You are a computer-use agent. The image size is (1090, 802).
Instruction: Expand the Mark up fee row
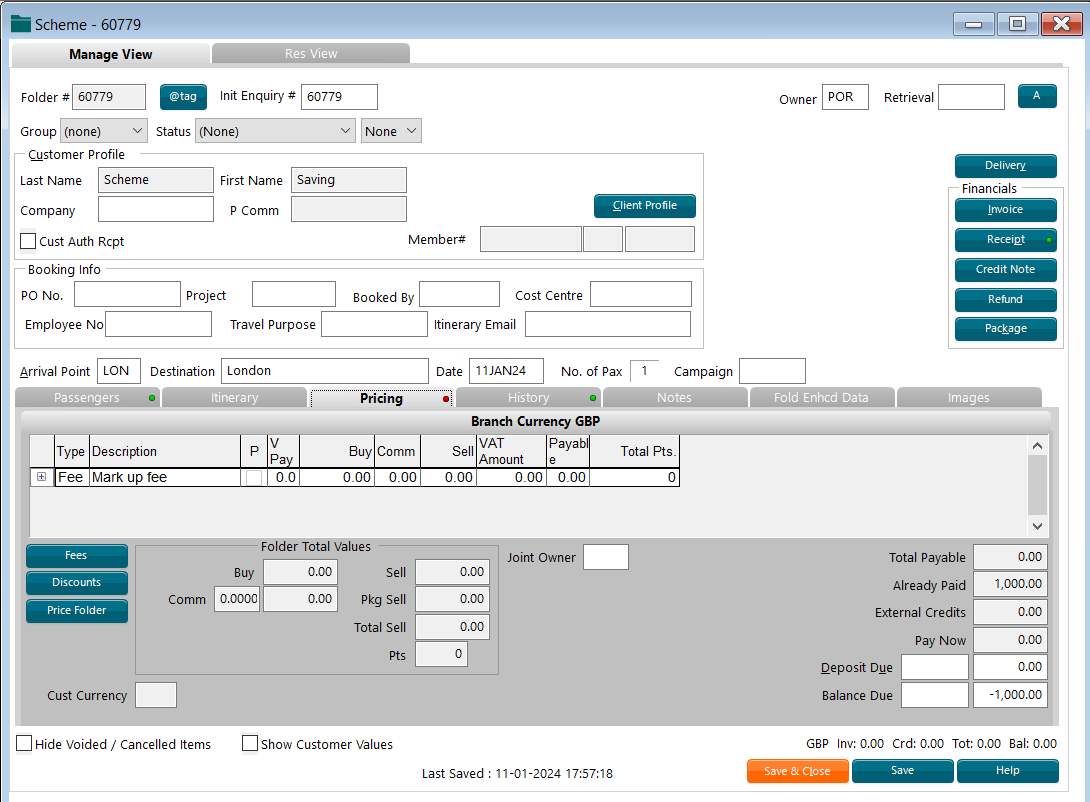pyautogui.click(x=42, y=477)
